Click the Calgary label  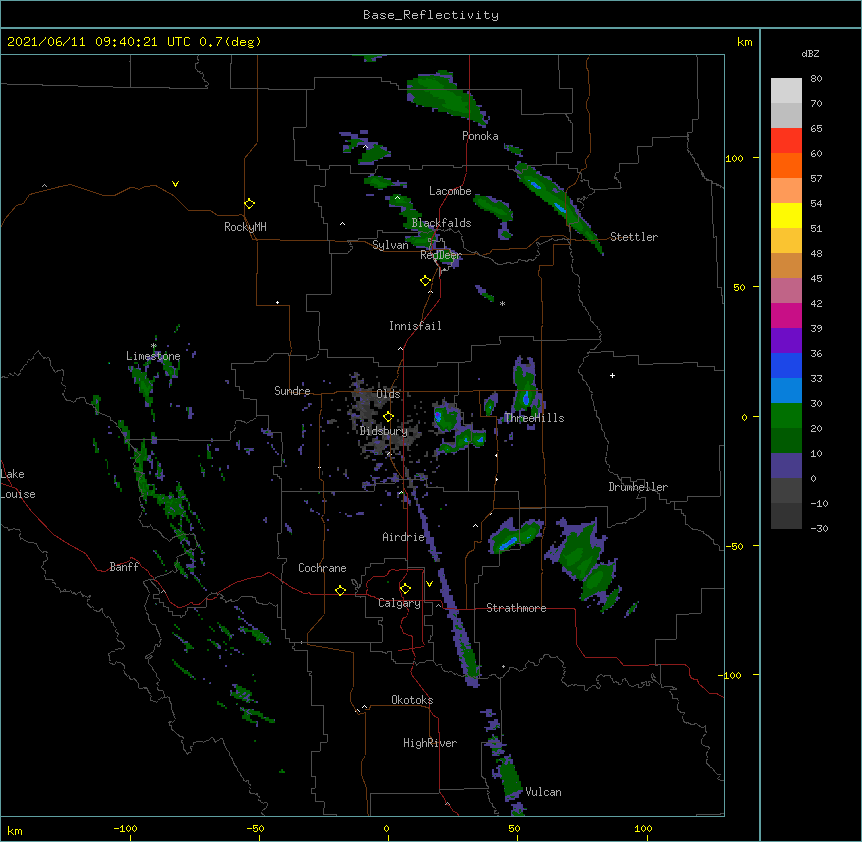[400, 603]
